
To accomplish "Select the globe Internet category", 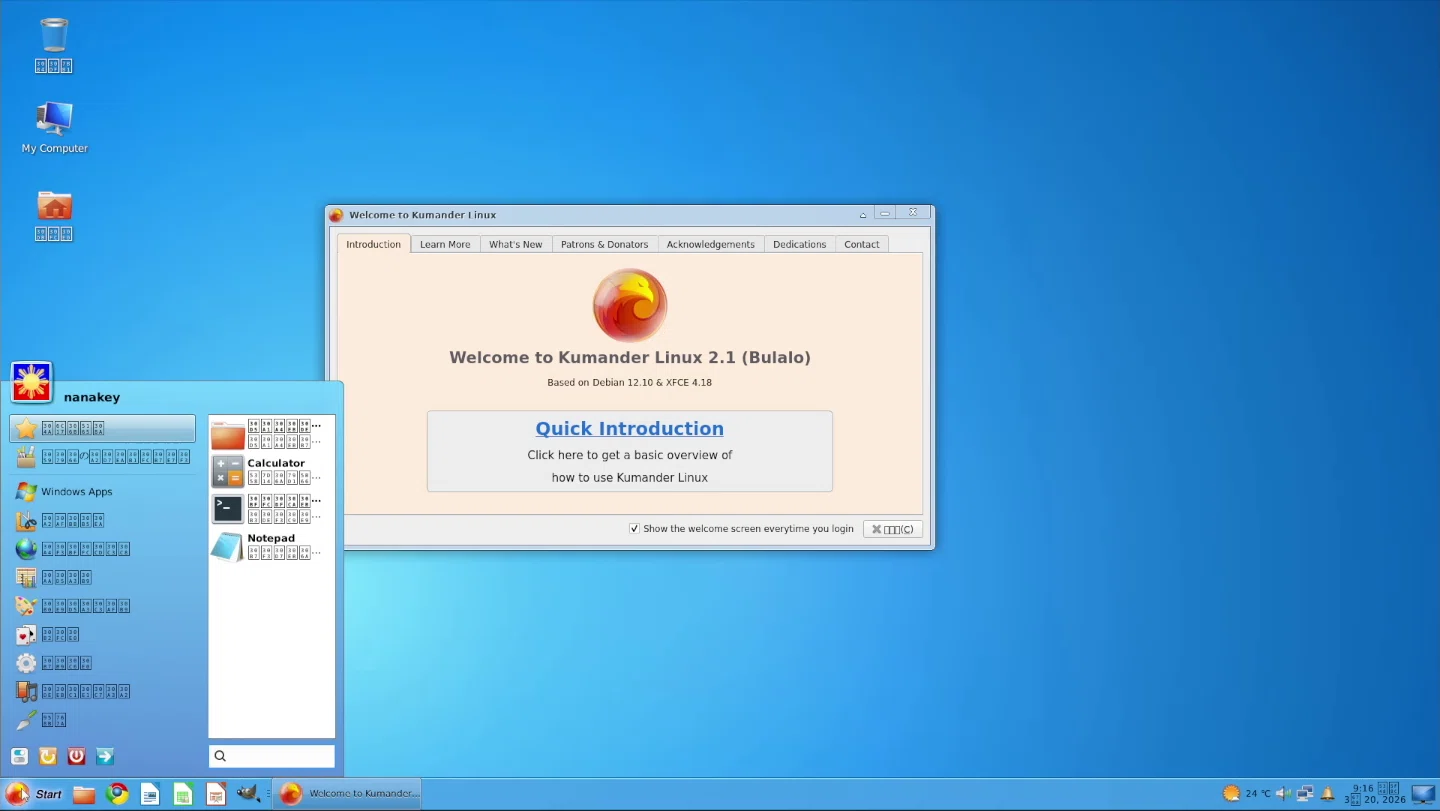I will coord(102,549).
